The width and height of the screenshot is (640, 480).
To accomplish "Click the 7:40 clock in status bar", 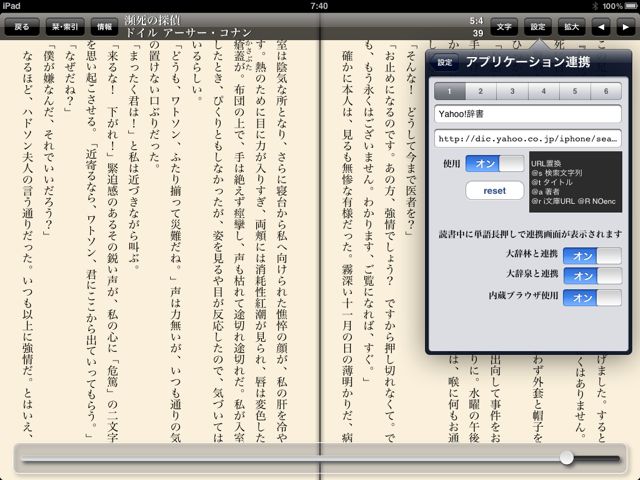I will pos(319,6).
